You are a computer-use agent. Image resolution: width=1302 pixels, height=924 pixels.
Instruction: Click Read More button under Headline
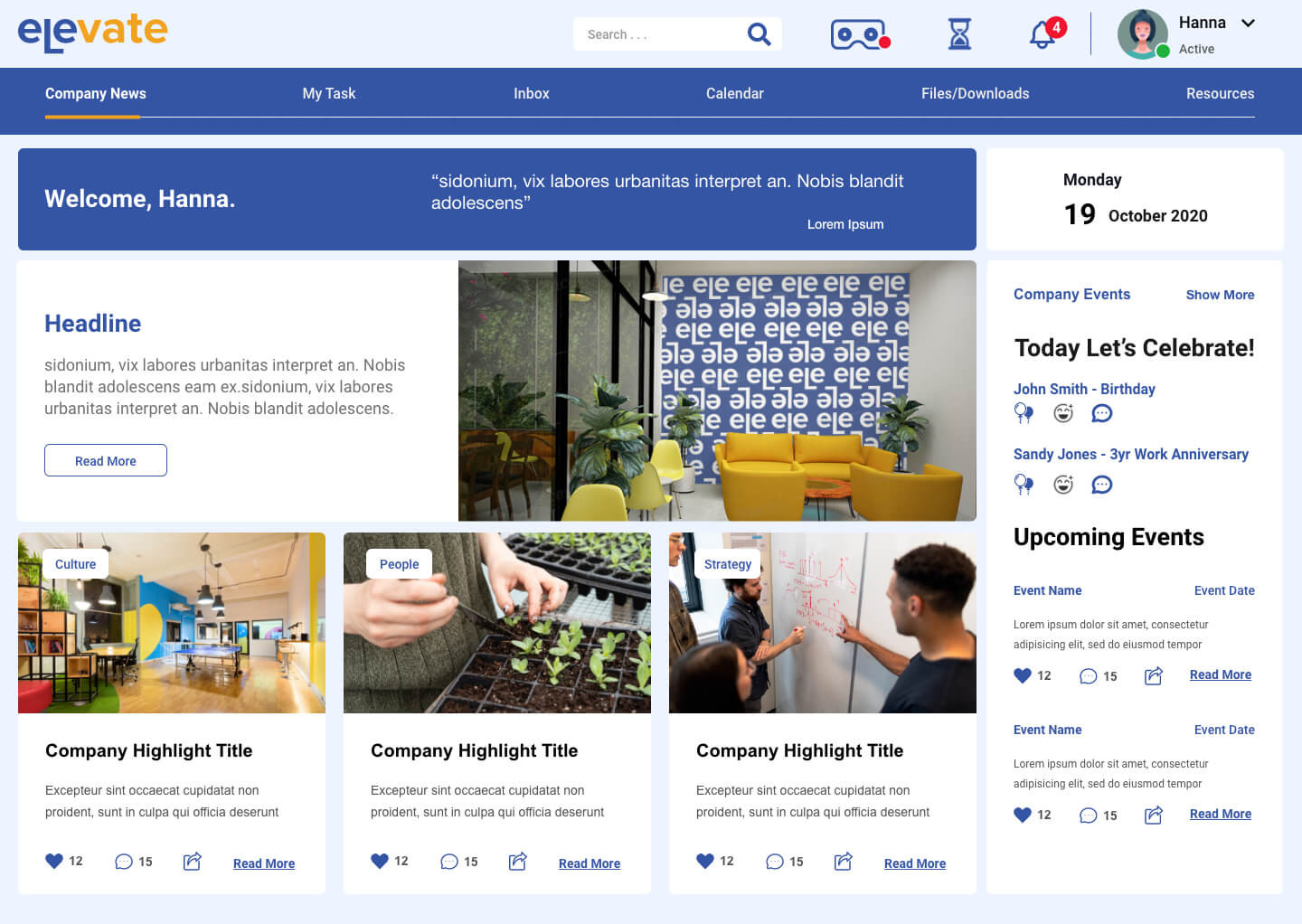[106, 460]
